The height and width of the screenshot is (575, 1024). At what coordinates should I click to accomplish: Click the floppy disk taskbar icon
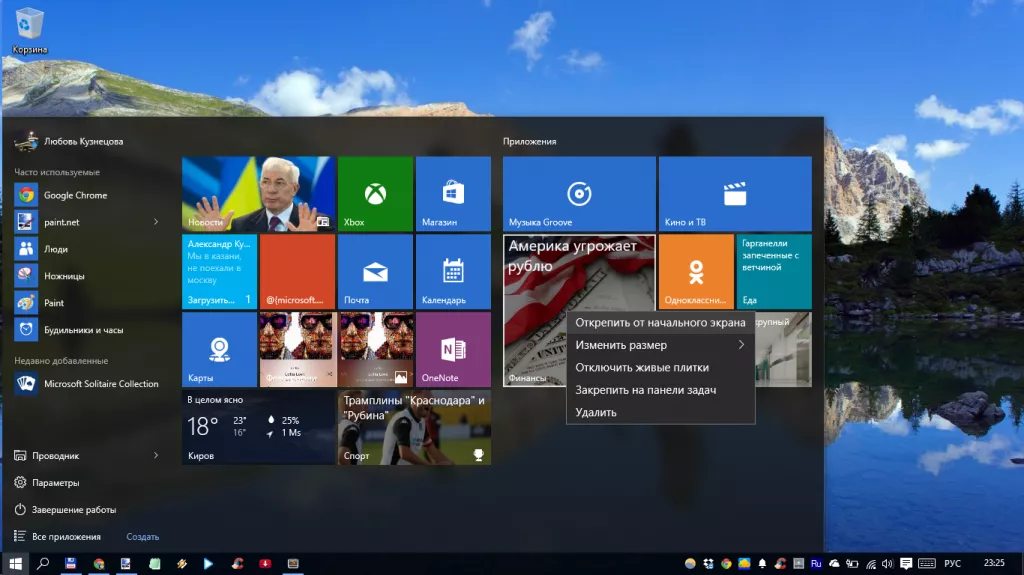click(x=71, y=563)
